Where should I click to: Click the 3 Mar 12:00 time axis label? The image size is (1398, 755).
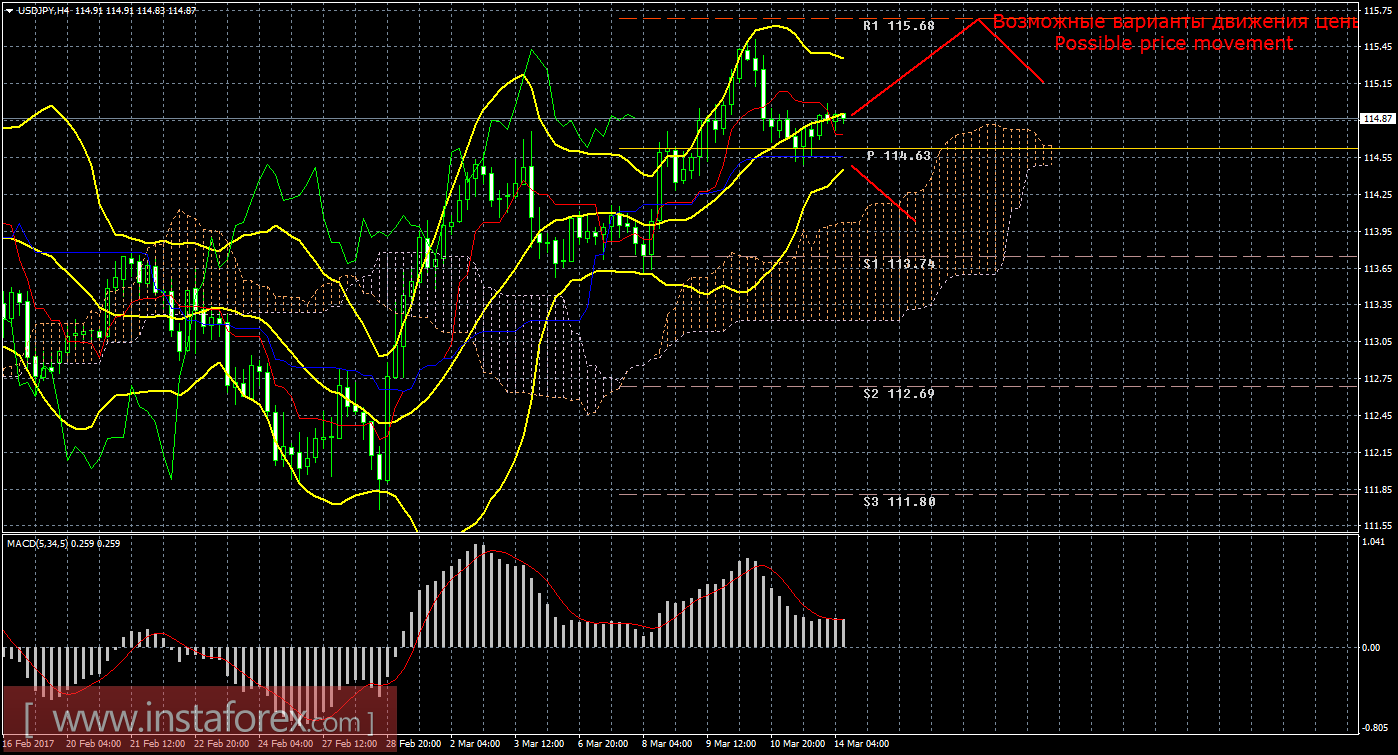[x=538, y=745]
